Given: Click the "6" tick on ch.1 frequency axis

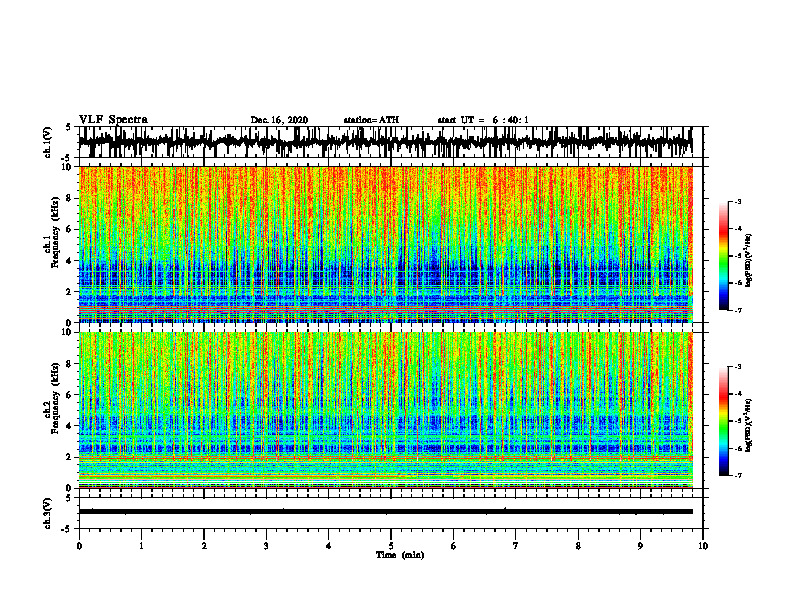Looking at the screenshot, I should (x=70, y=229).
